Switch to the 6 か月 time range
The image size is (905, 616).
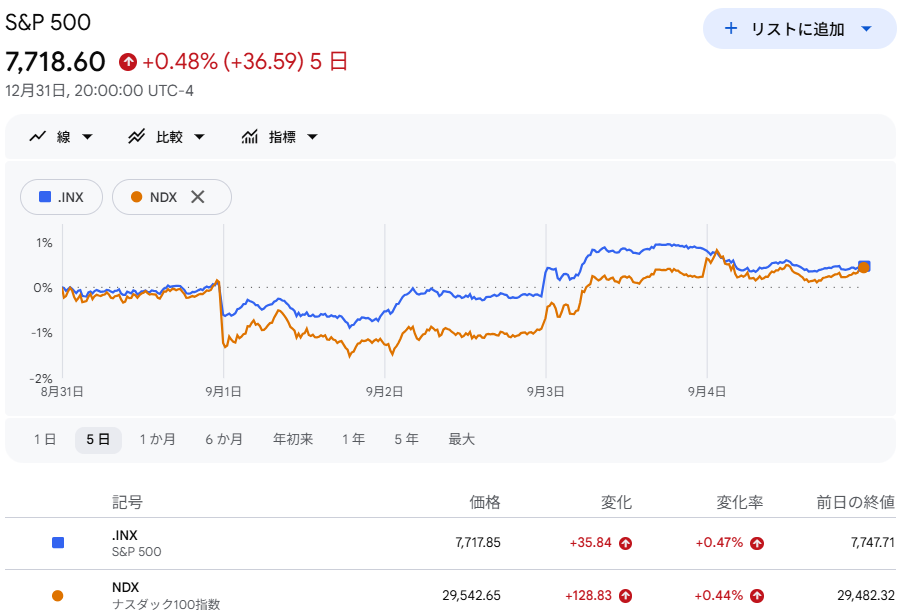point(224,439)
